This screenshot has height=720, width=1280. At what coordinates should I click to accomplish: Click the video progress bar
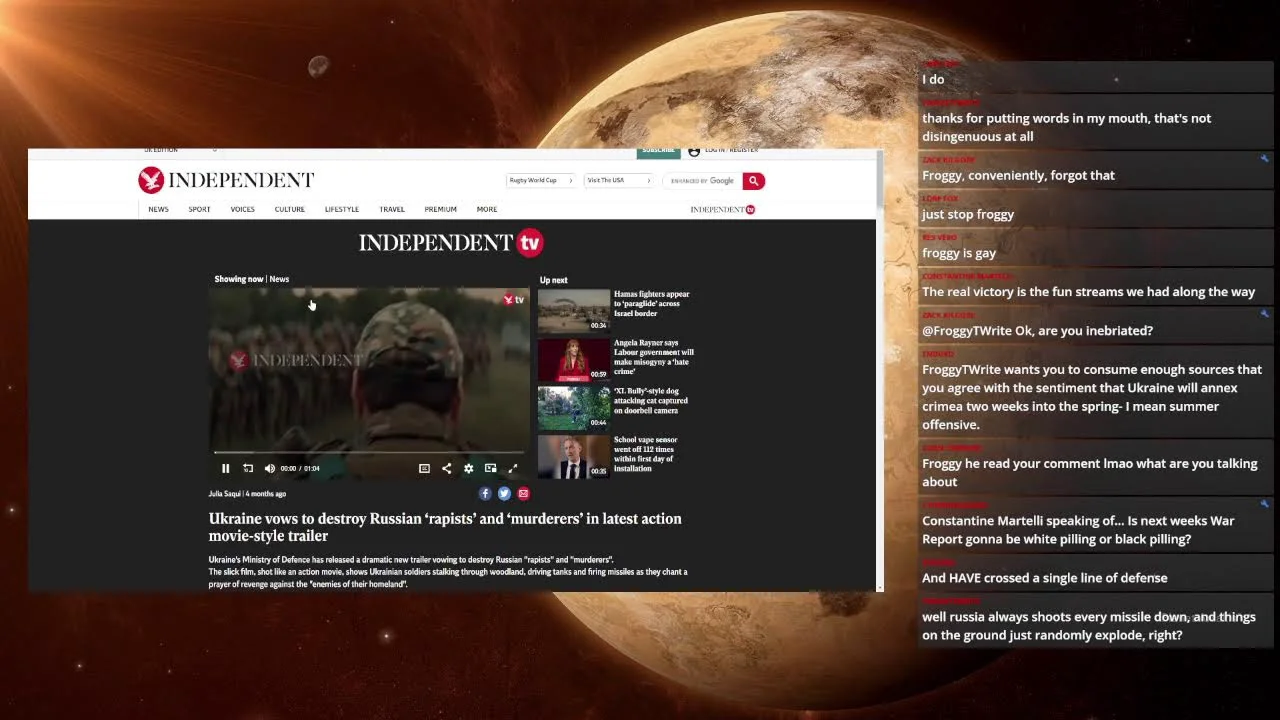369,453
